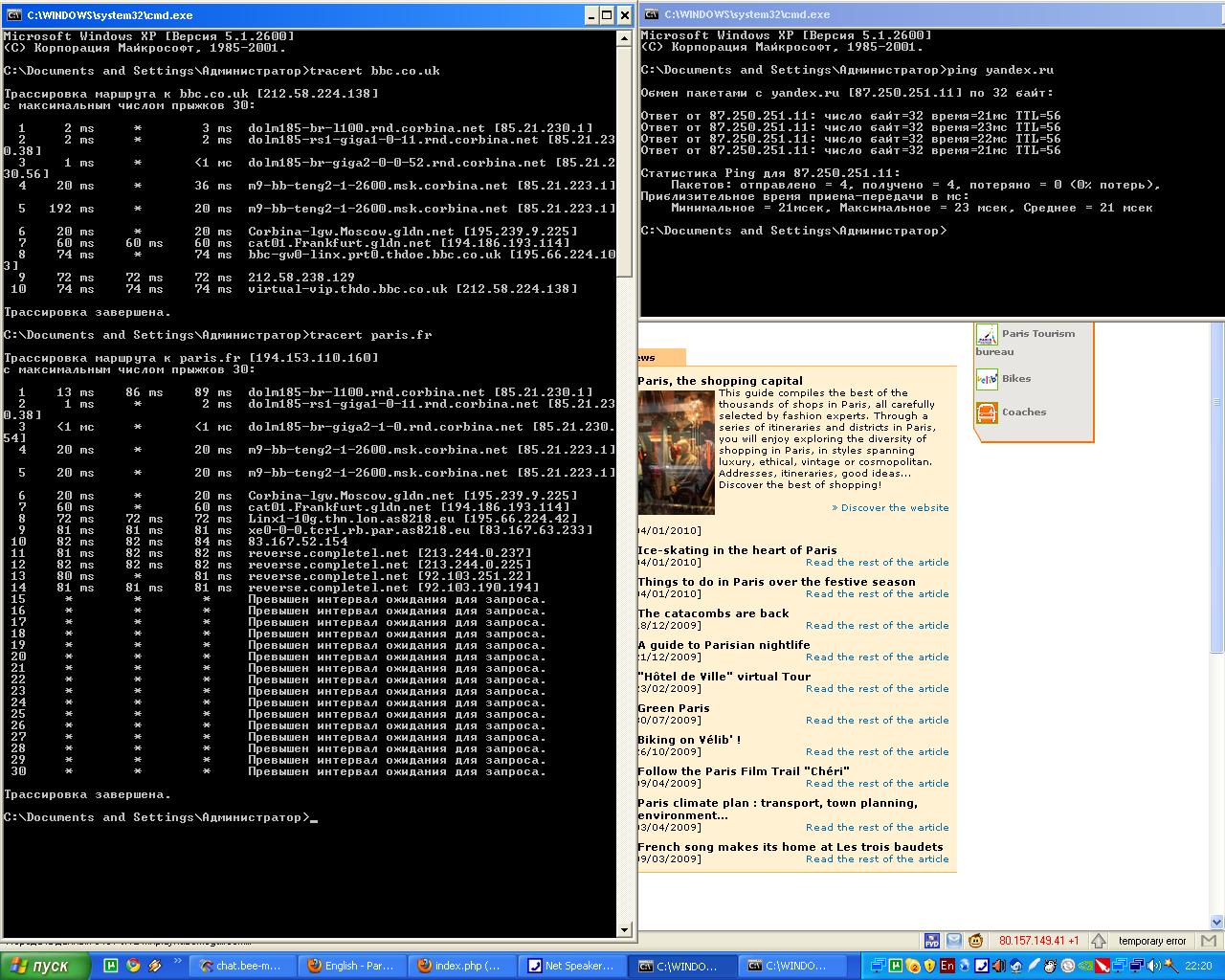
Task: Click the Net Speaker phone tray icon
Action: (981, 966)
